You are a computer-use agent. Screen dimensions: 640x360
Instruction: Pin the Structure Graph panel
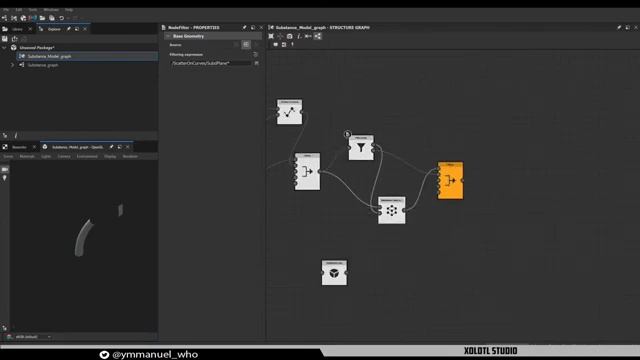coord(619,27)
